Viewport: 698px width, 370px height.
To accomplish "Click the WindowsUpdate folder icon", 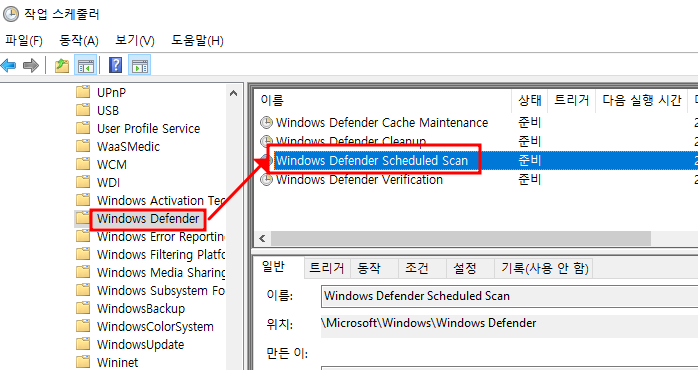I will pos(83,344).
